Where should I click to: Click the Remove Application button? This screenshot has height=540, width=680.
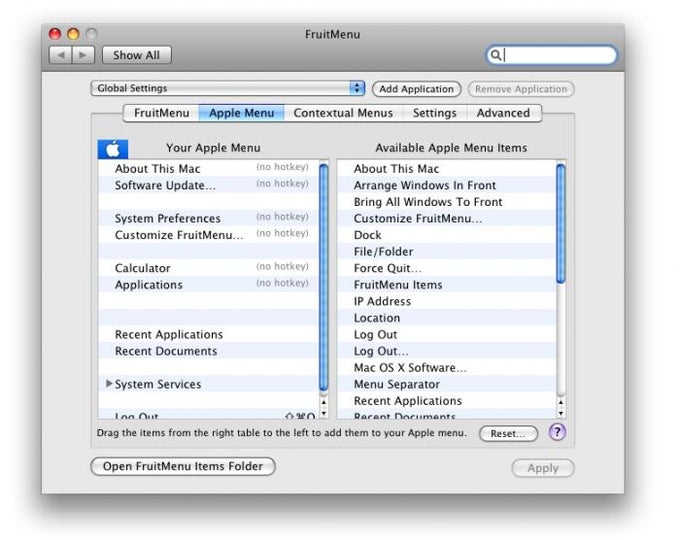click(x=521, y=89)
